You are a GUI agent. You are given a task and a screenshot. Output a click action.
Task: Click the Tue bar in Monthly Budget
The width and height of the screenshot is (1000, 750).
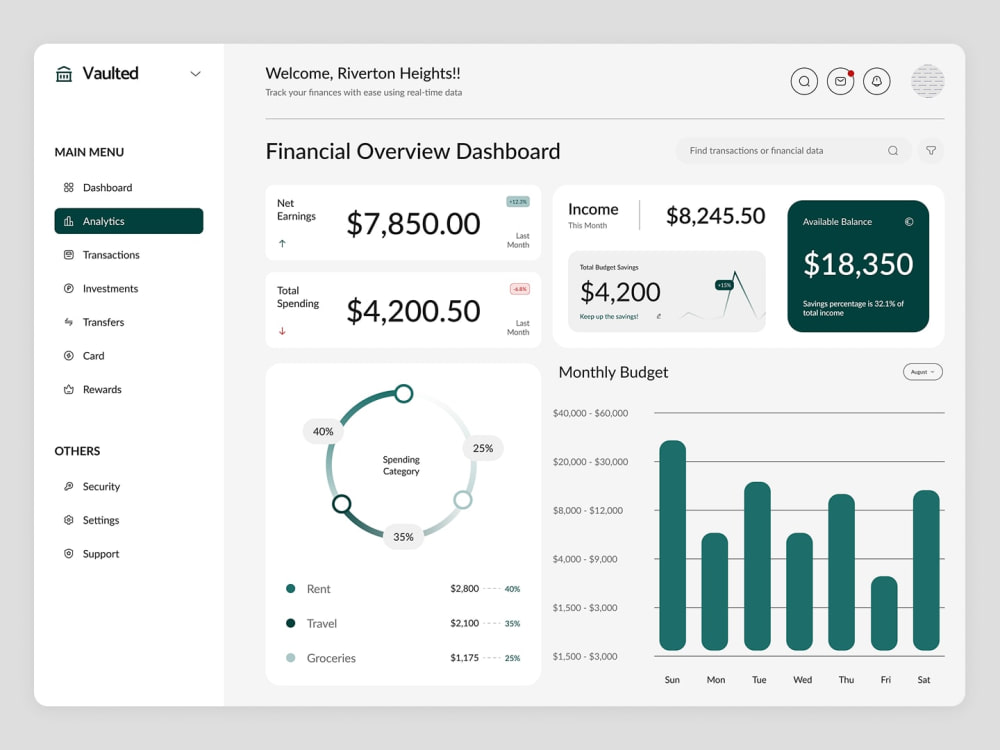pos(757,566)
